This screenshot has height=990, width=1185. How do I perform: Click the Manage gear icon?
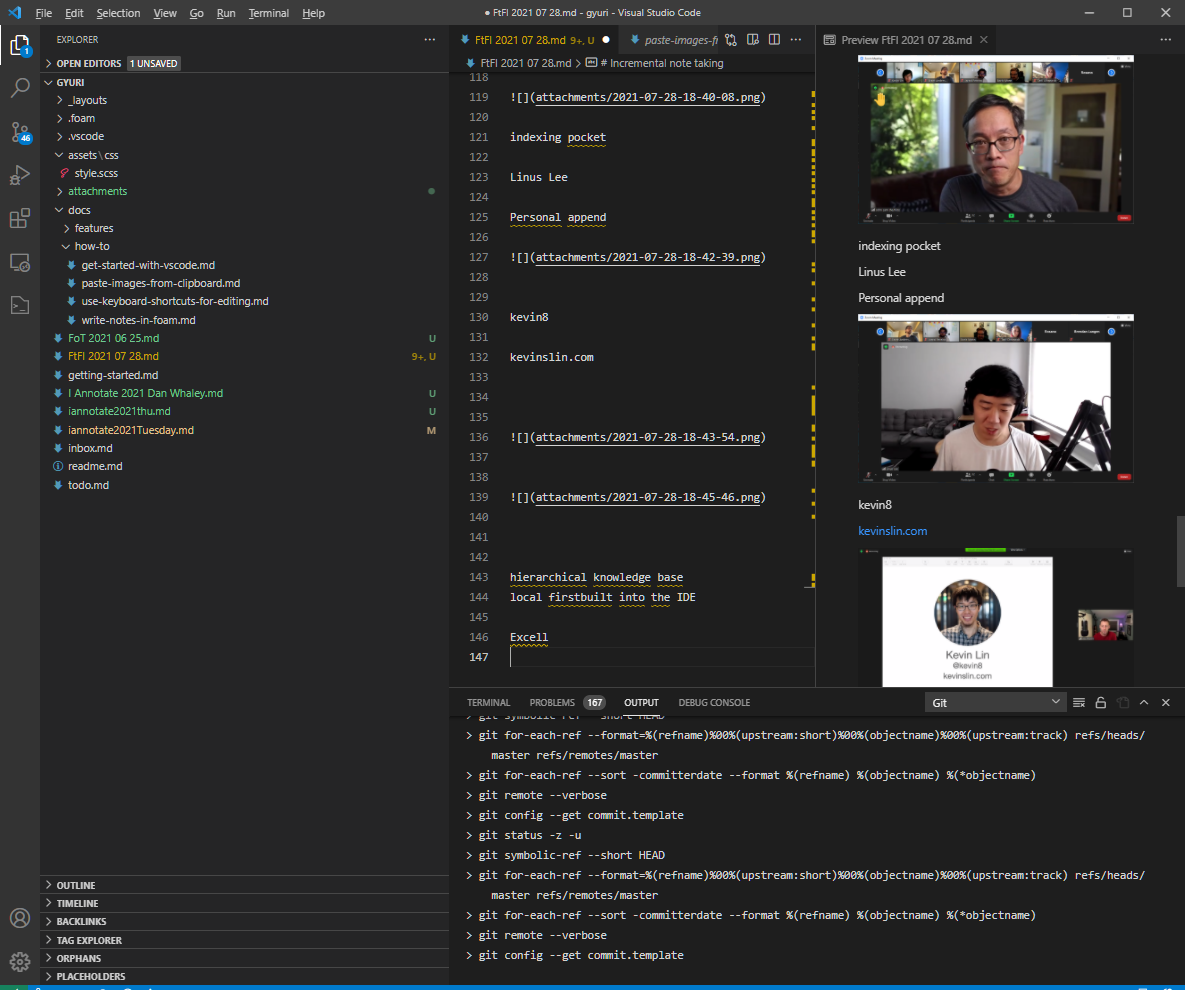point(20,961)
